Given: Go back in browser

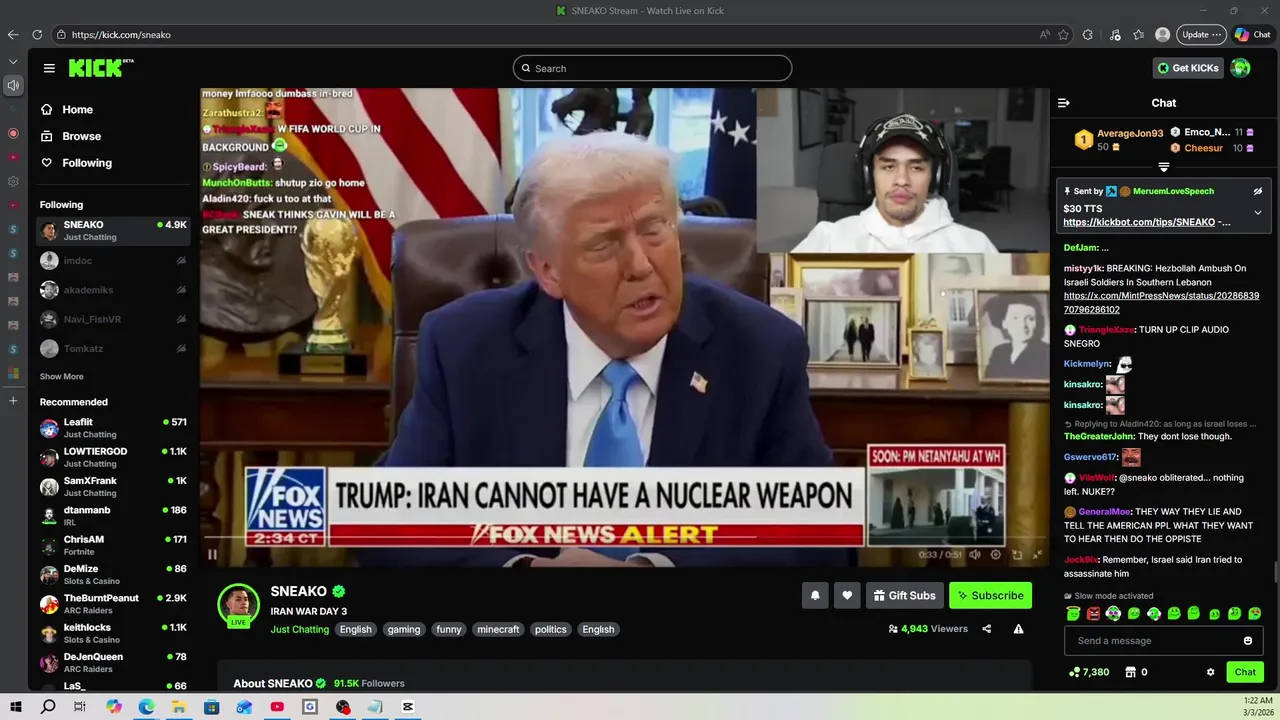Looking at the screenshot, I should click(x=13, y=34).
